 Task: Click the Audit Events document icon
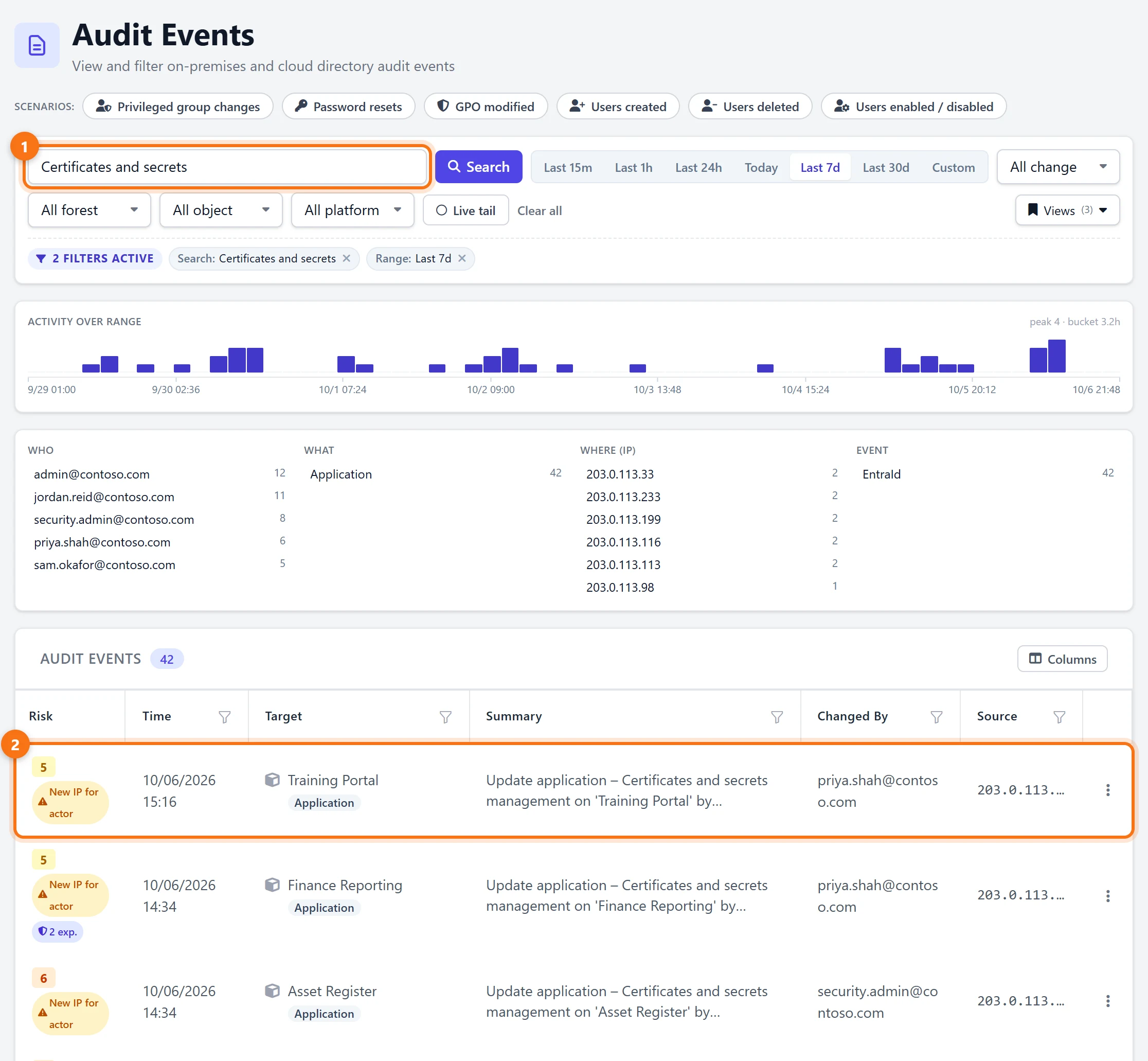point(37,45)
